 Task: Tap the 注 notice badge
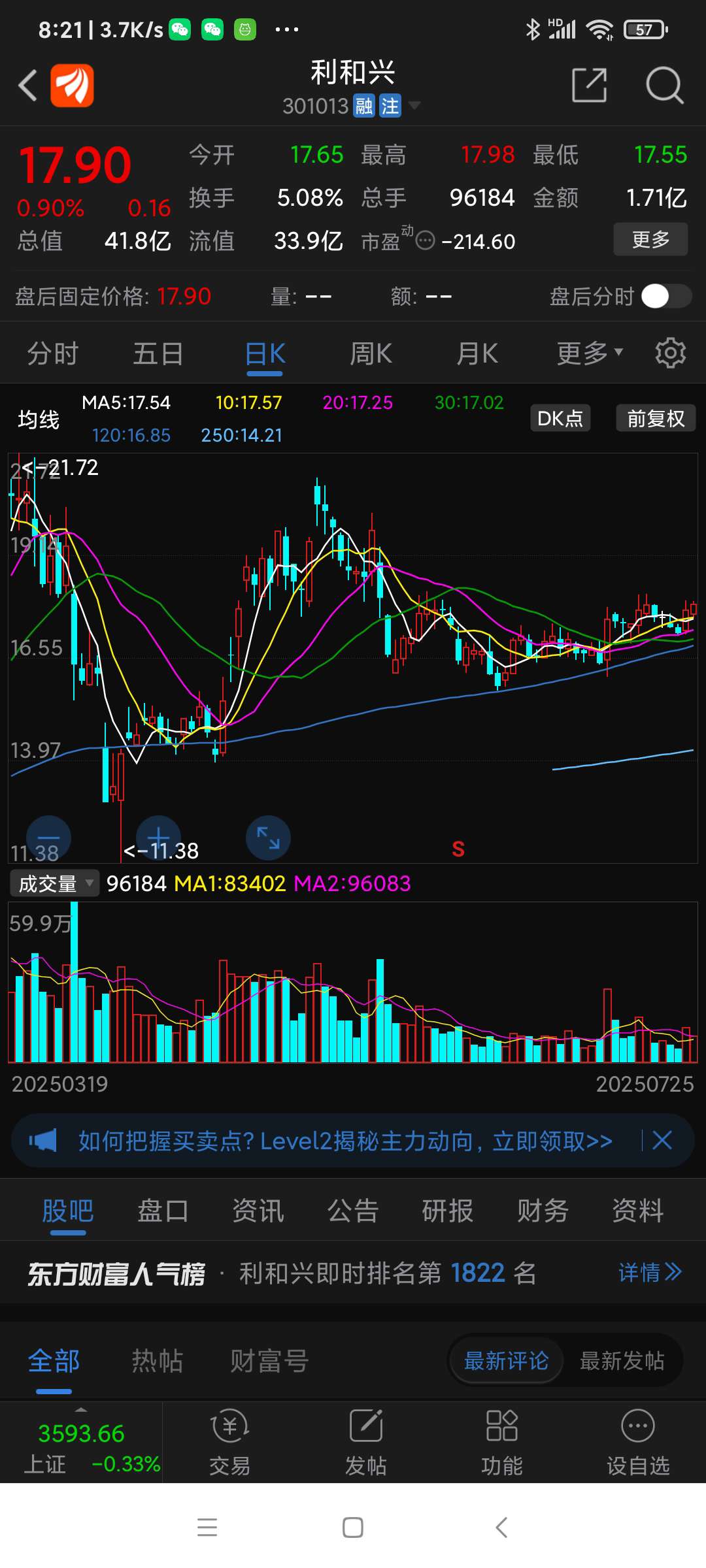(390, 106)
